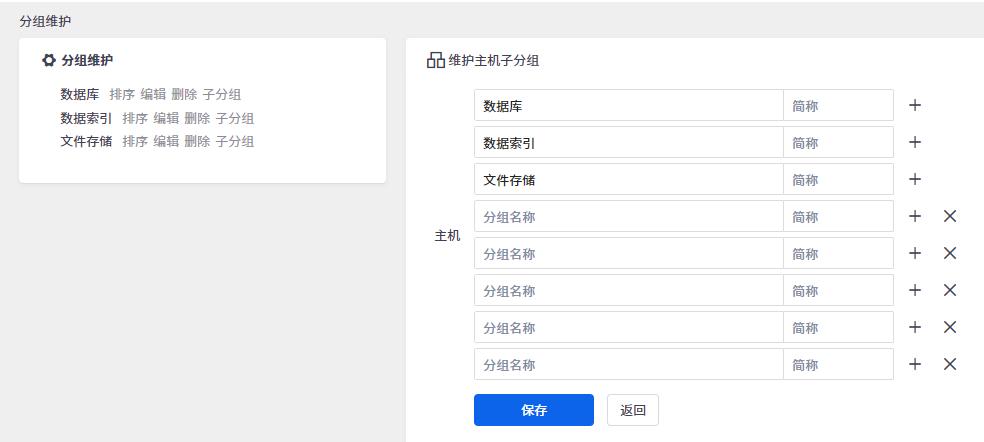
Task: Click the 维护主机子分组 hierarchy icon
Action: click(x=435, y=61)
